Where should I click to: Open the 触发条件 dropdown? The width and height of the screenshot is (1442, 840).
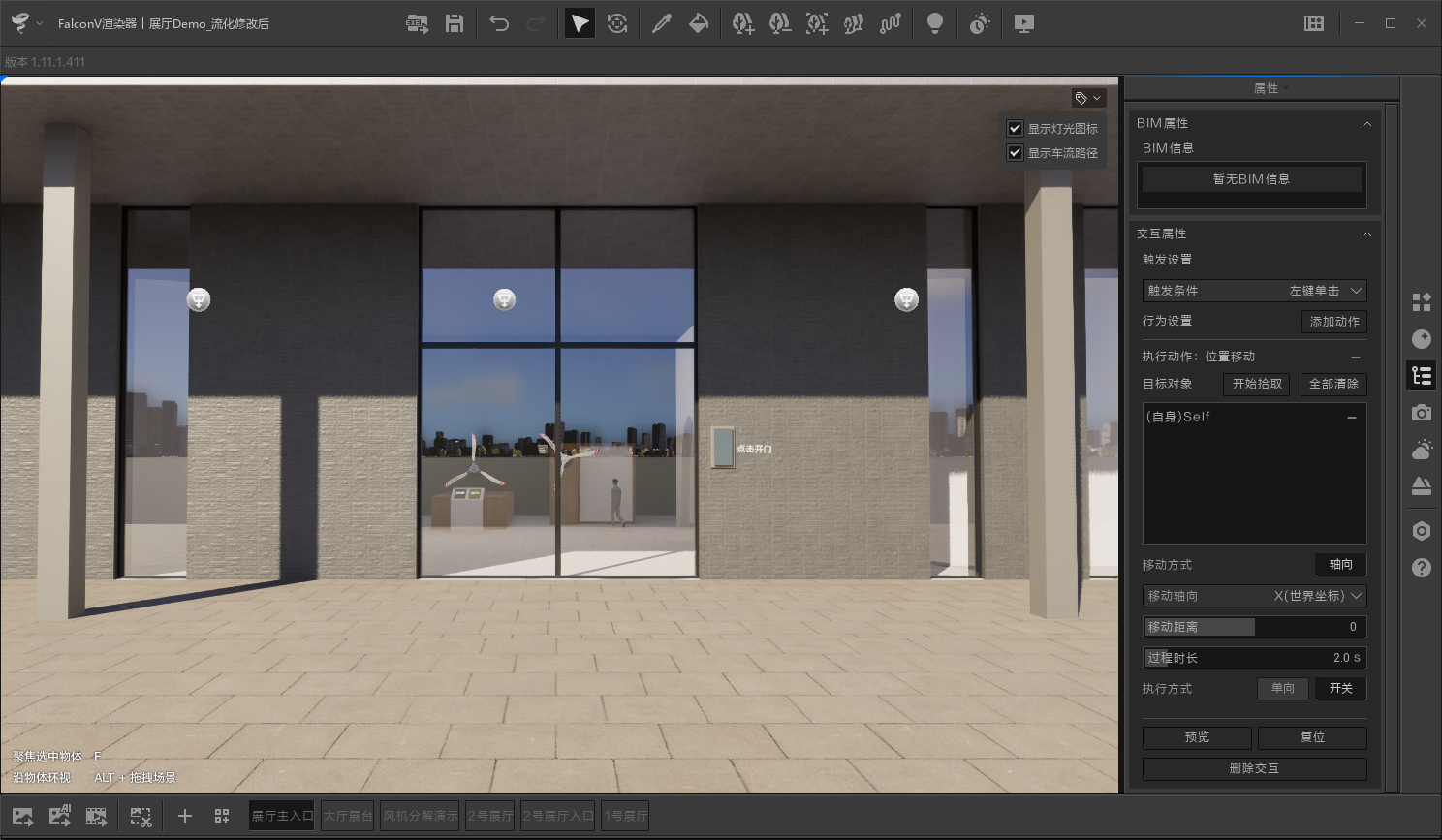[1254, 291]
